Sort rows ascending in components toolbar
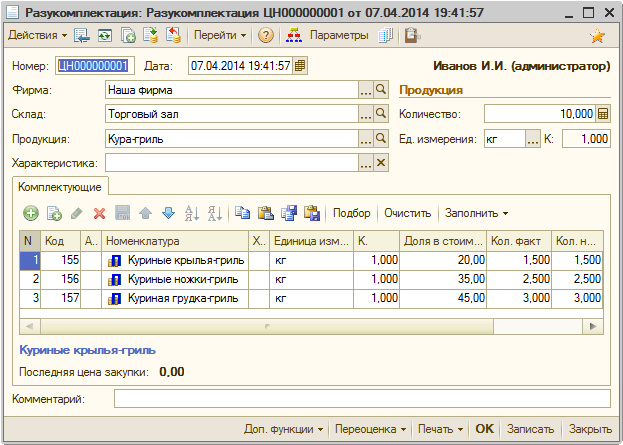This screenshot has height=445, width=623. coord(192,213)
